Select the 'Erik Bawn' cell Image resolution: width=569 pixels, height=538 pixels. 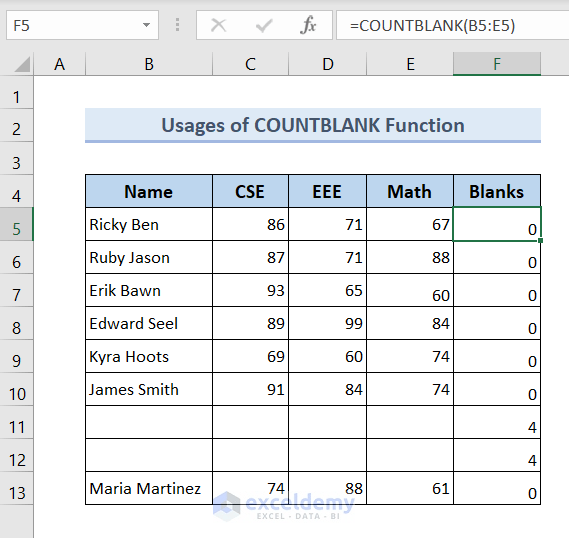149,290
